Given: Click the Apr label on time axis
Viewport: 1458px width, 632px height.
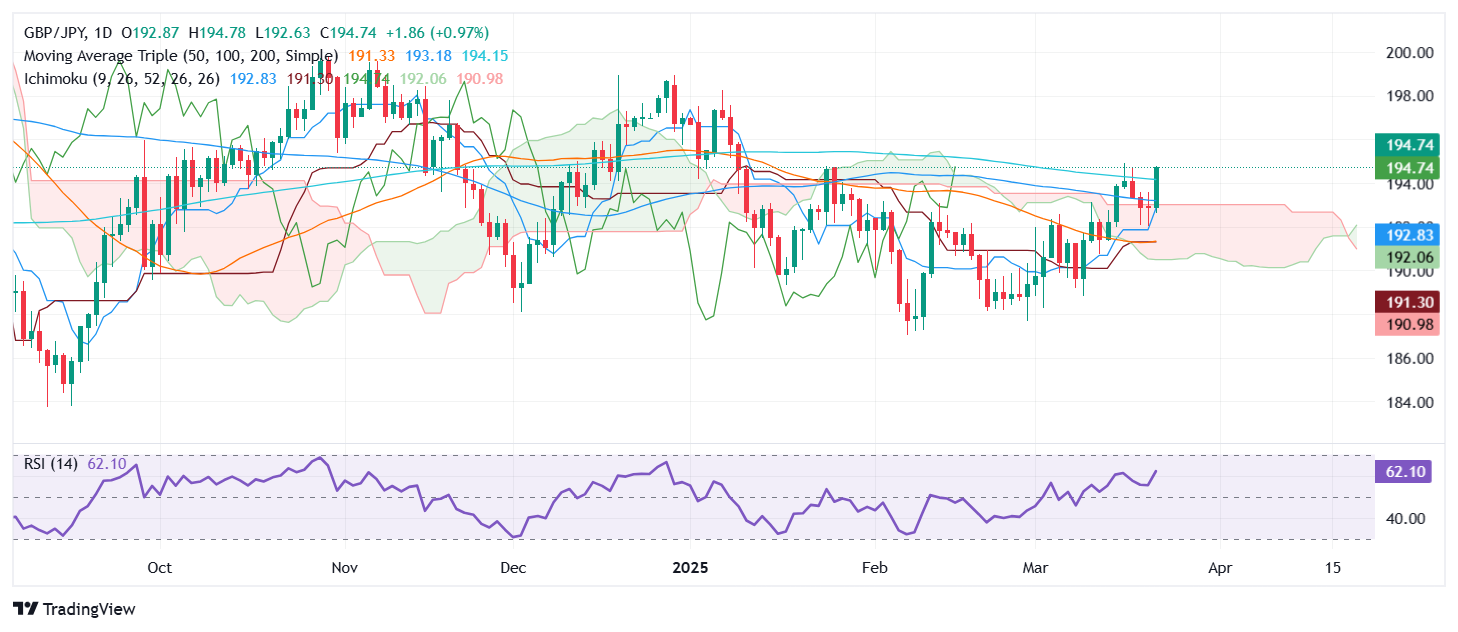Looking at the screenshot, I should point(1219,567).
